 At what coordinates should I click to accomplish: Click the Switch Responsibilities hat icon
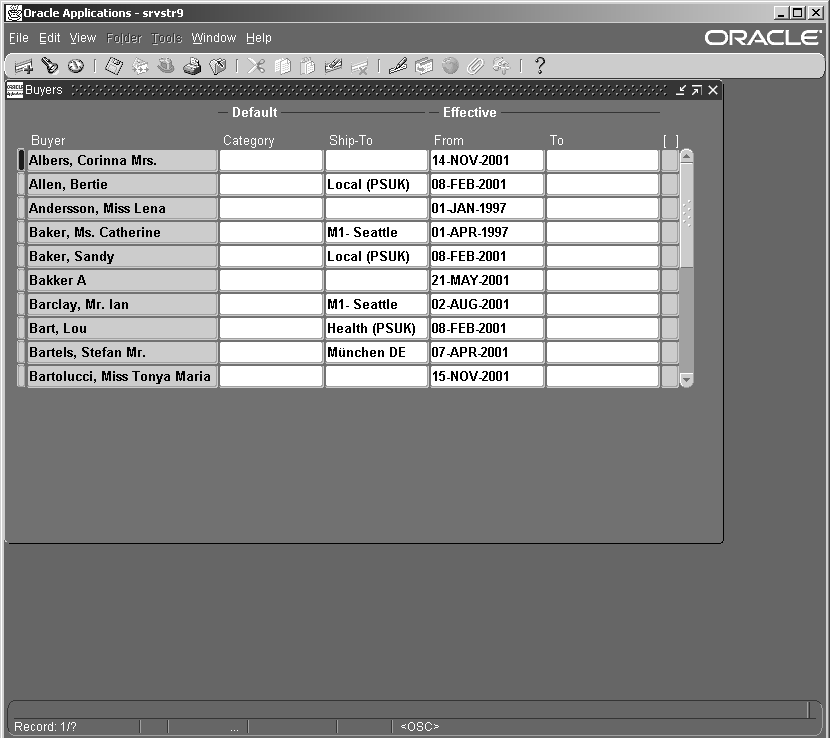tap(166, 66)
